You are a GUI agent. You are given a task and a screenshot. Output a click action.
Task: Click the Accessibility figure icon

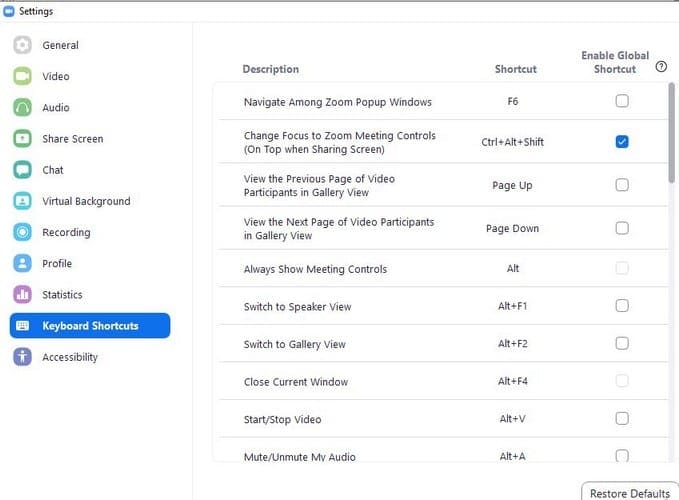[x=22, y=357]
